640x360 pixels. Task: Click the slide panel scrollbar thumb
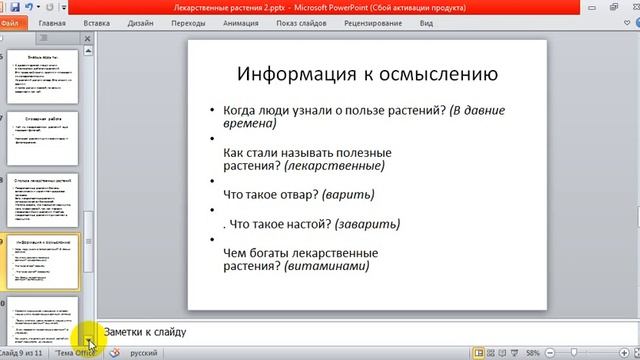point(88,241)
